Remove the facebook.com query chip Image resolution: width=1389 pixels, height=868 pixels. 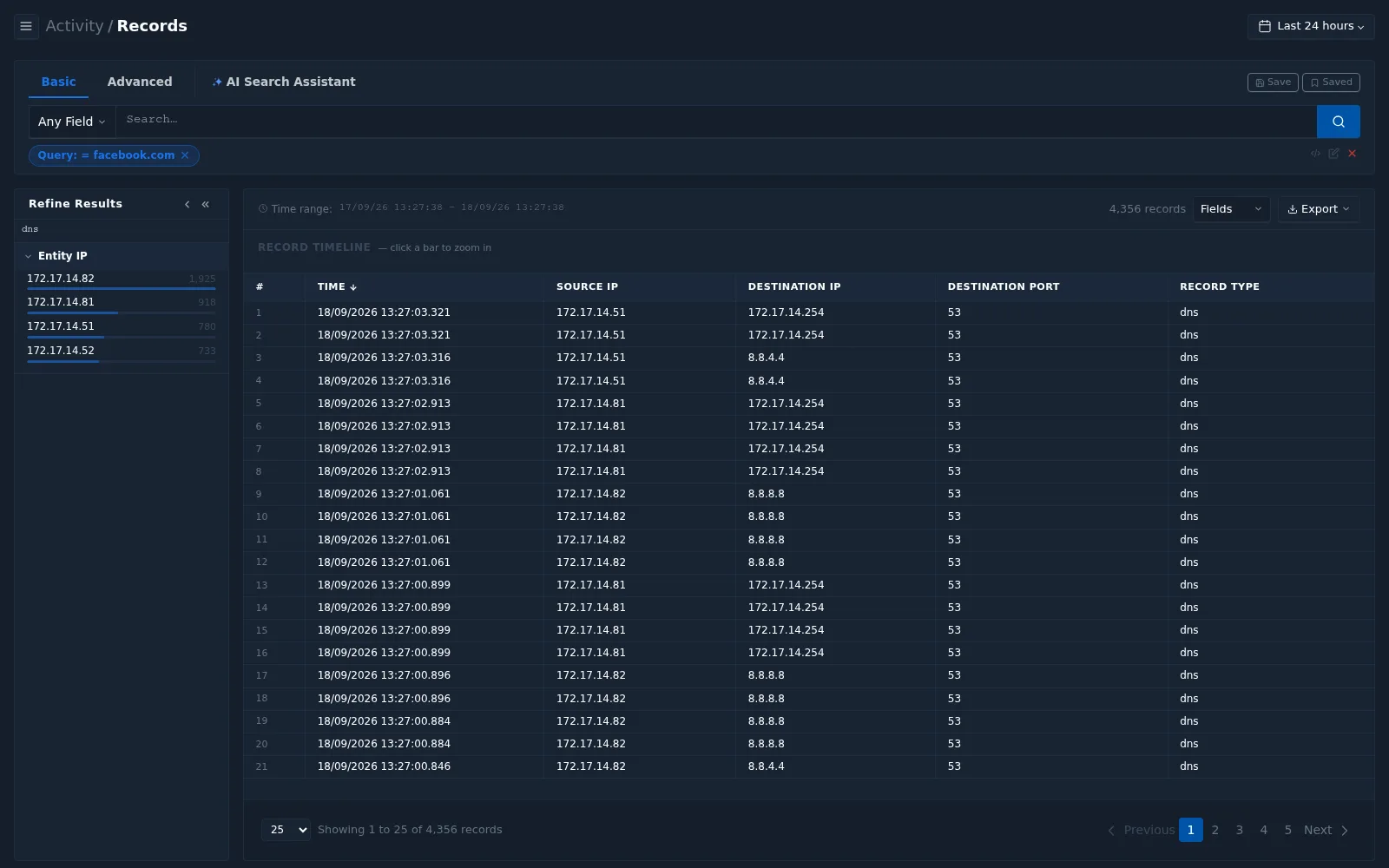tap(185, 155)
